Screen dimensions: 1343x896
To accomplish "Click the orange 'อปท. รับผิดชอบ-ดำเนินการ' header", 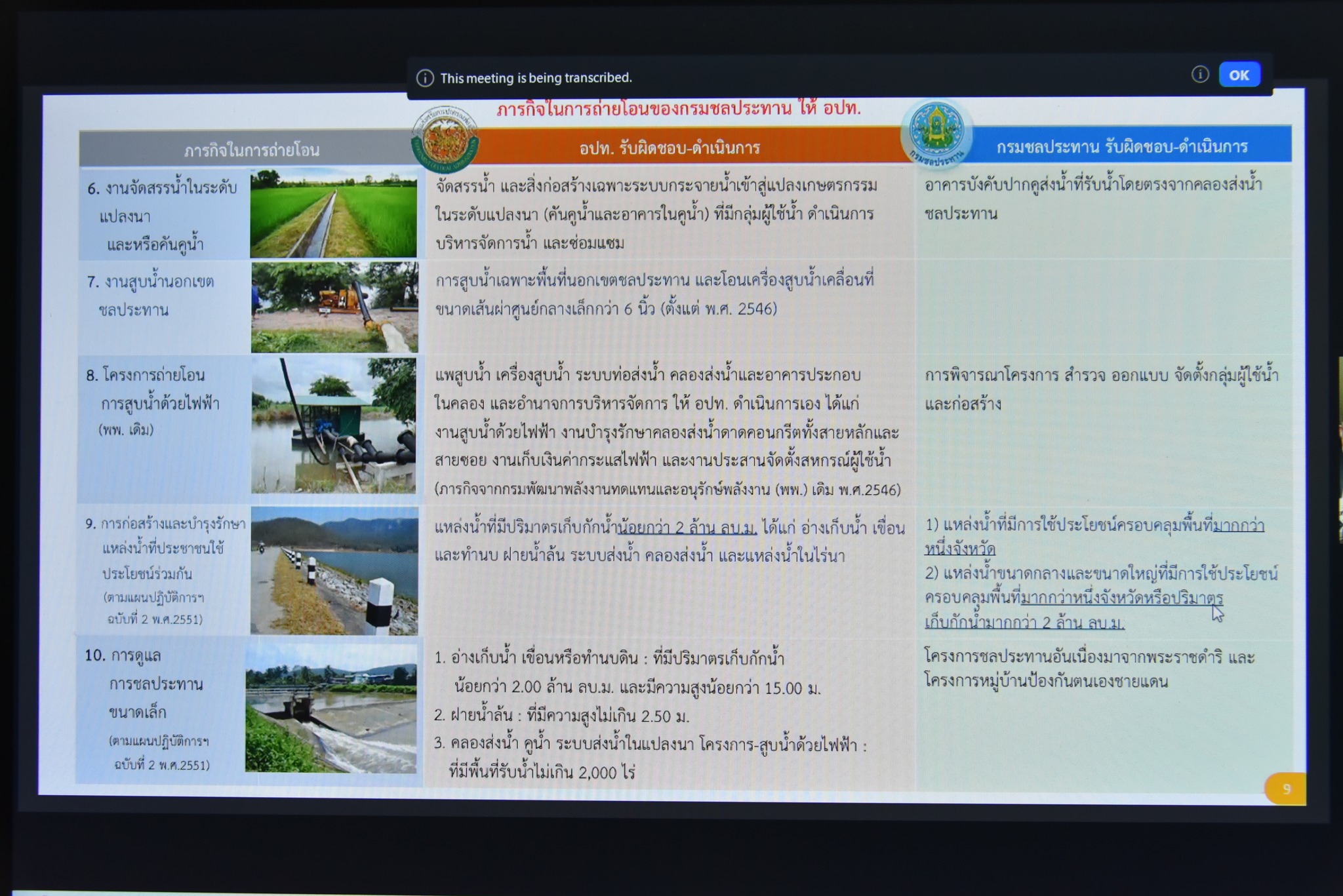I will tap(669, 148).
